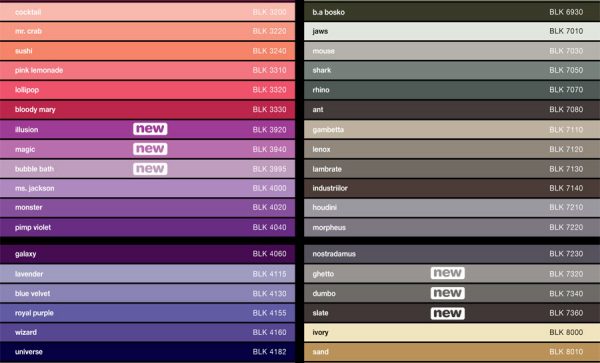
Task: Click the new badge on magic row
Action: point(150,149)
